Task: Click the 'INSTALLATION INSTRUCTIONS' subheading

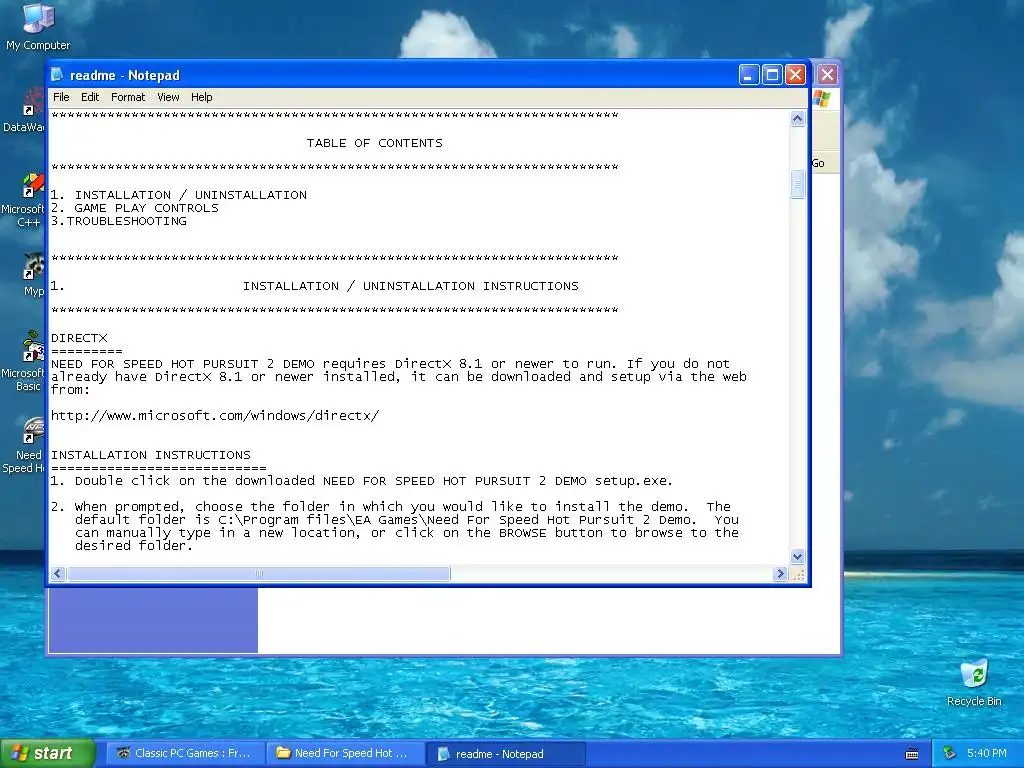Action: tap(151, 455)
